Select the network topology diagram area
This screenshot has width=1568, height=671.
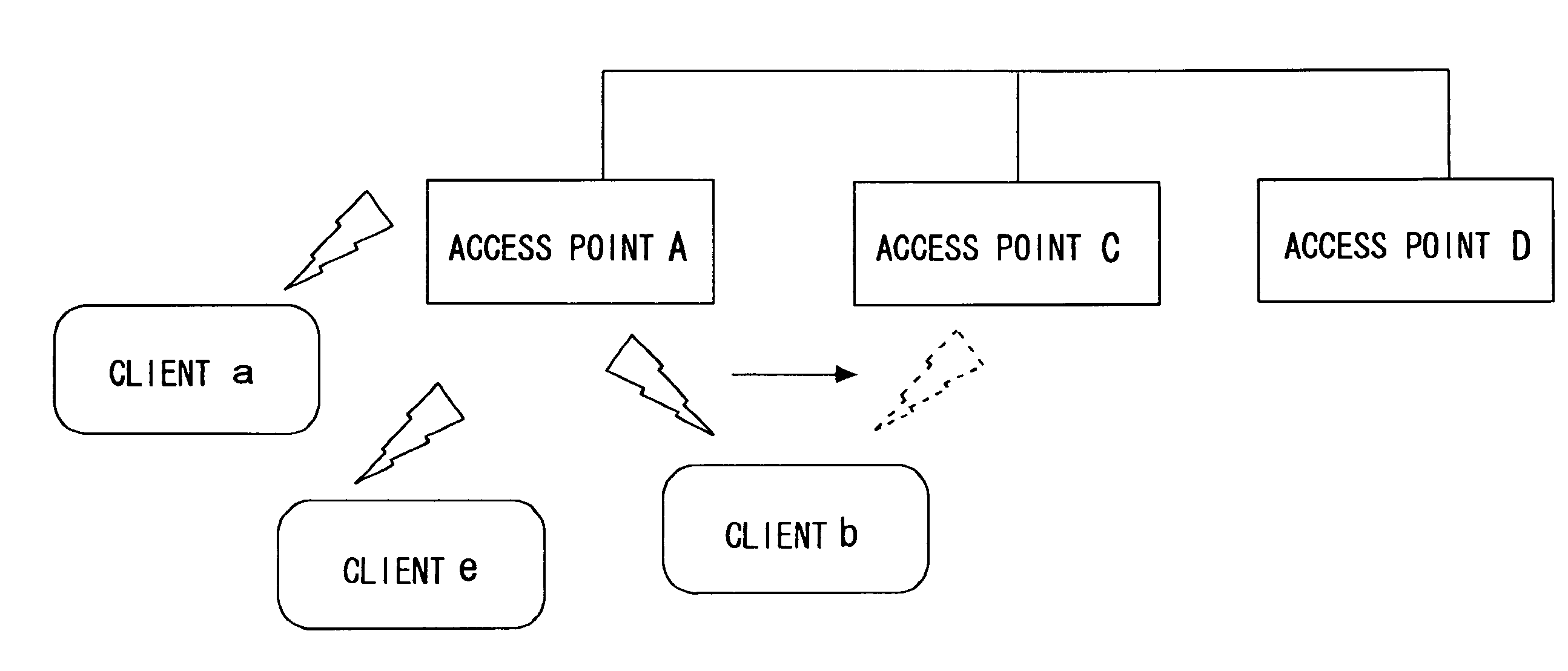coord(784,335)
